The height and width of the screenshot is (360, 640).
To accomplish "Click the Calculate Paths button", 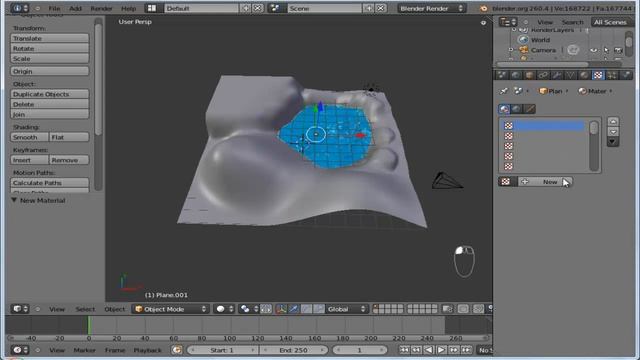I will [49, 183].
